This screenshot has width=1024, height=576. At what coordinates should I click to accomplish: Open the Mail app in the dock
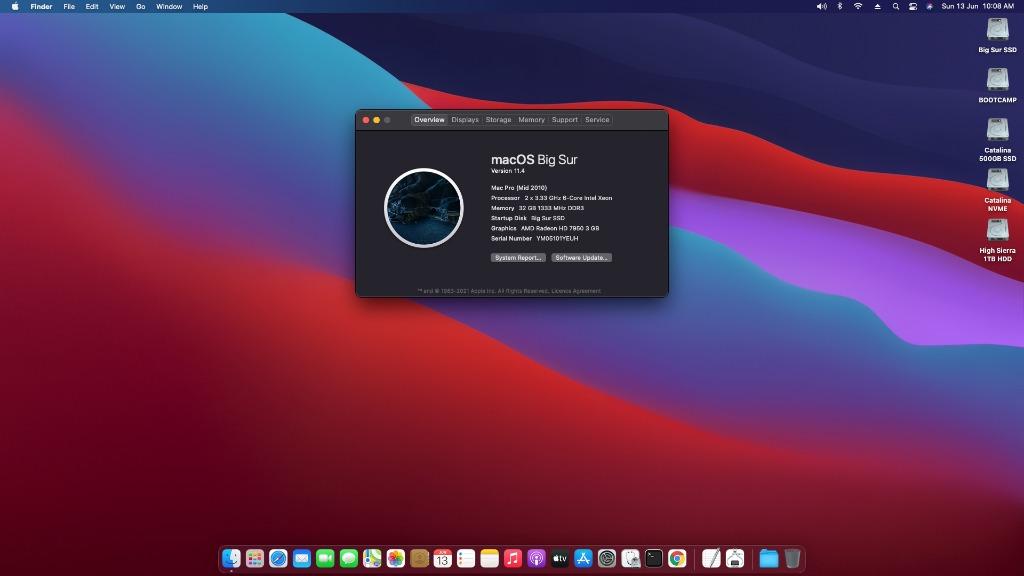pos(302,558)
